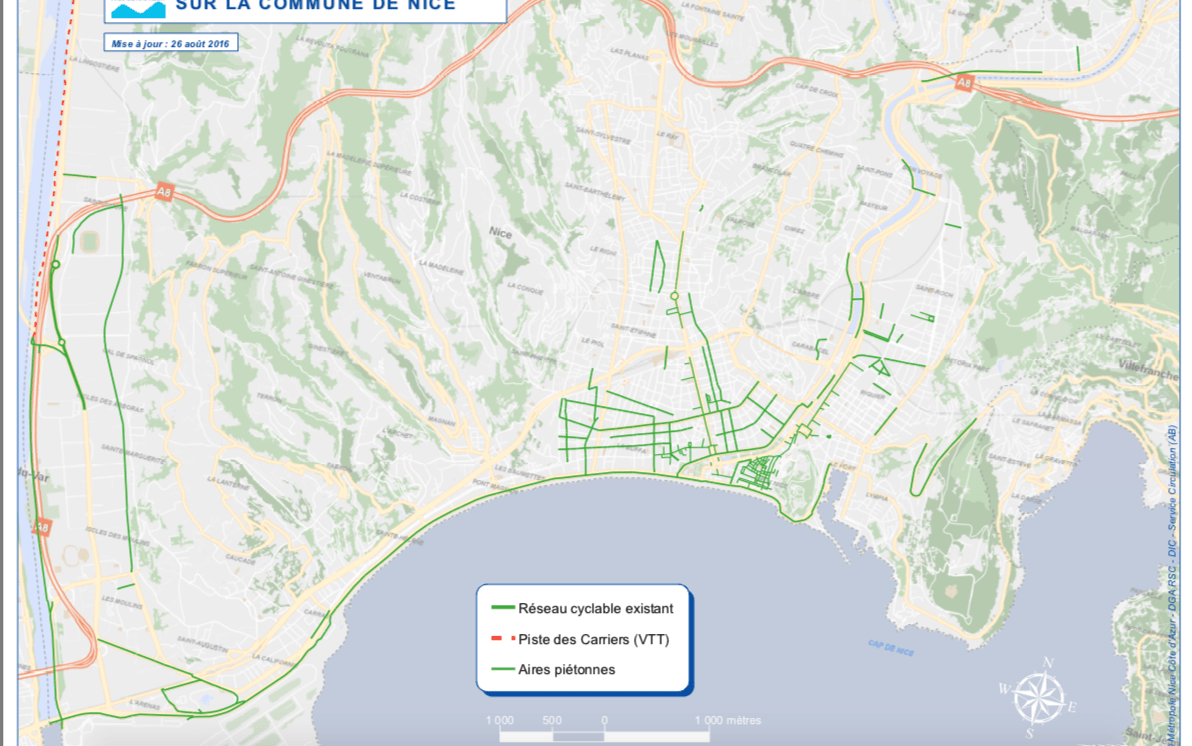Viewport: 1192px width, 746px height.
Task: Click the red dashed symbol for Piste des Carriers
Action: 501,639
